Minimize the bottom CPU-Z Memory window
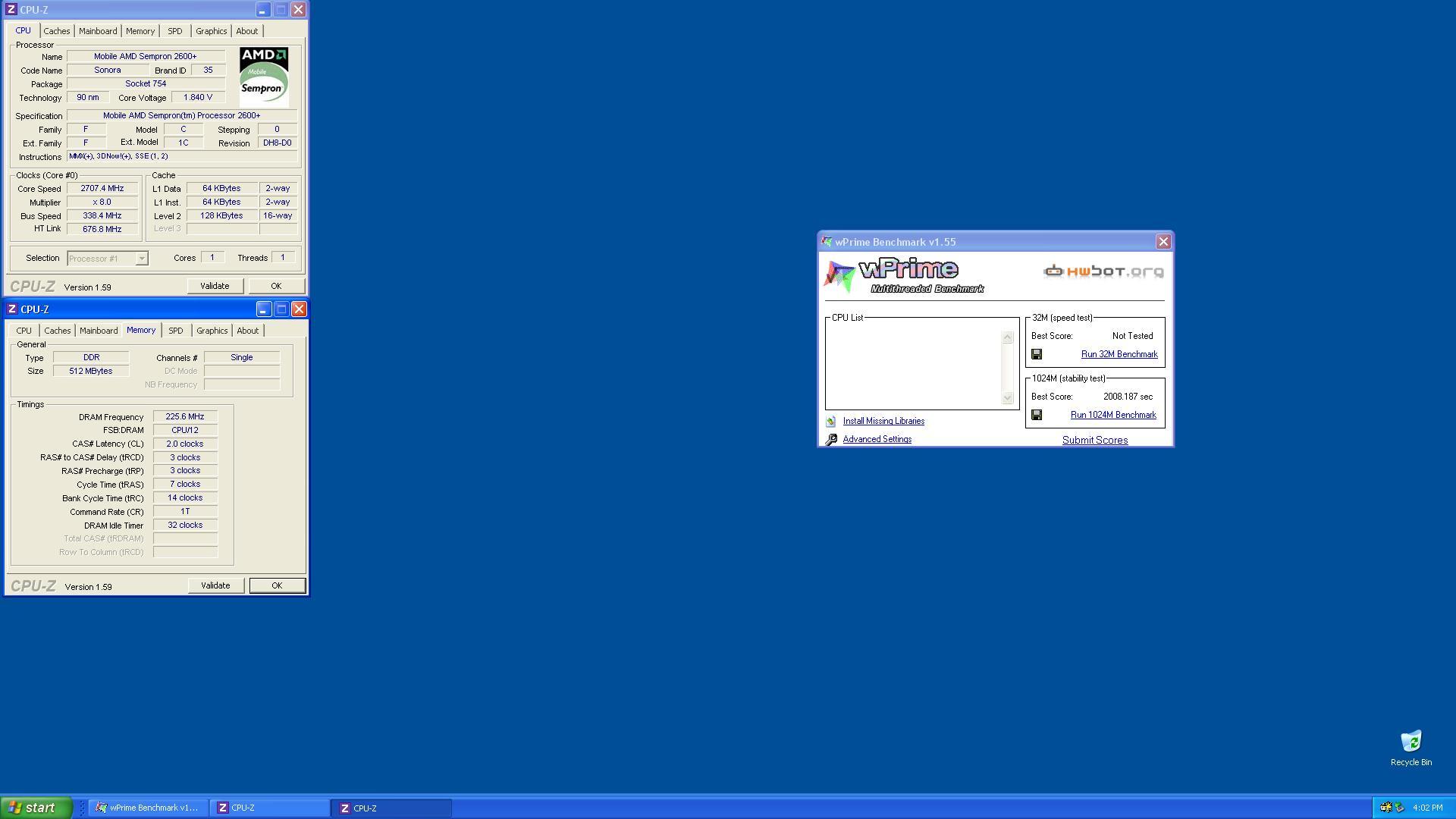 pos(263,309)
